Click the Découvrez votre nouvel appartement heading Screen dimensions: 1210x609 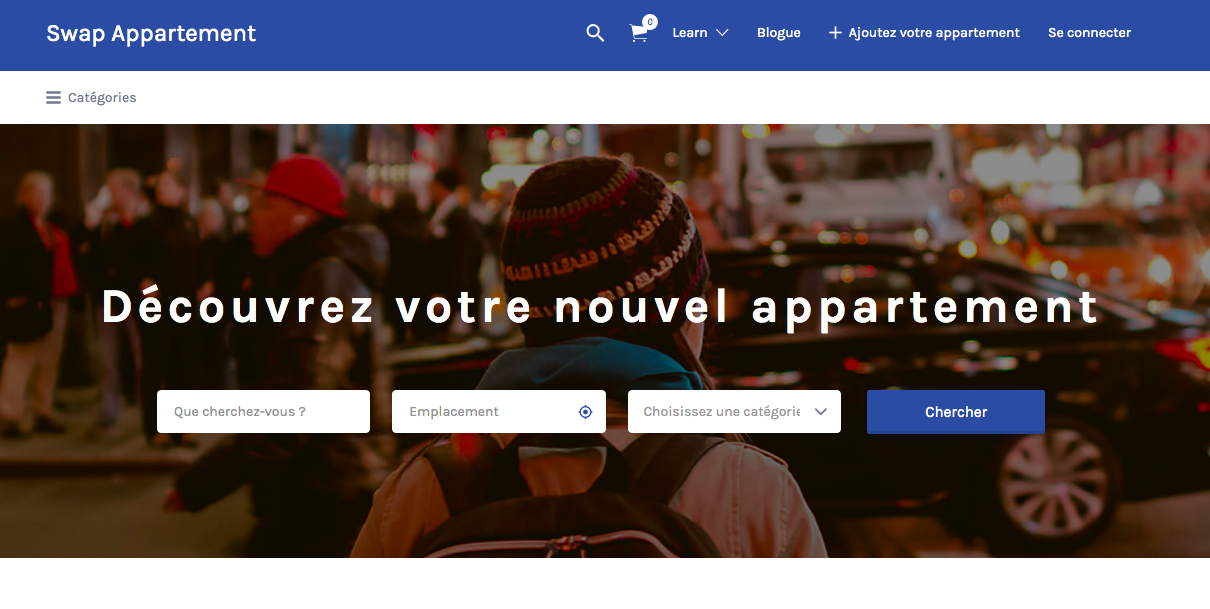600,307
